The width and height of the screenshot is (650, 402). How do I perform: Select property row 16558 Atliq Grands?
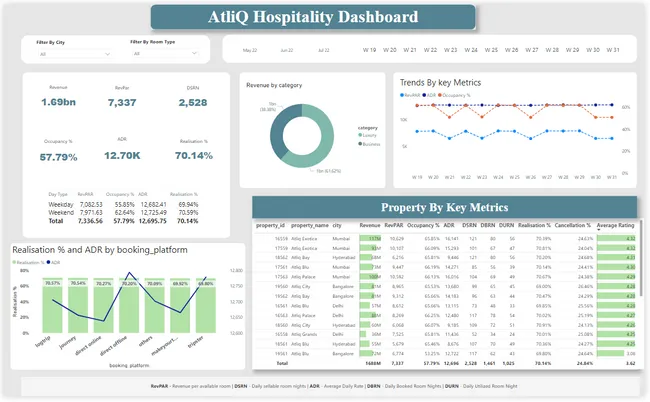[x=445, y=334]
